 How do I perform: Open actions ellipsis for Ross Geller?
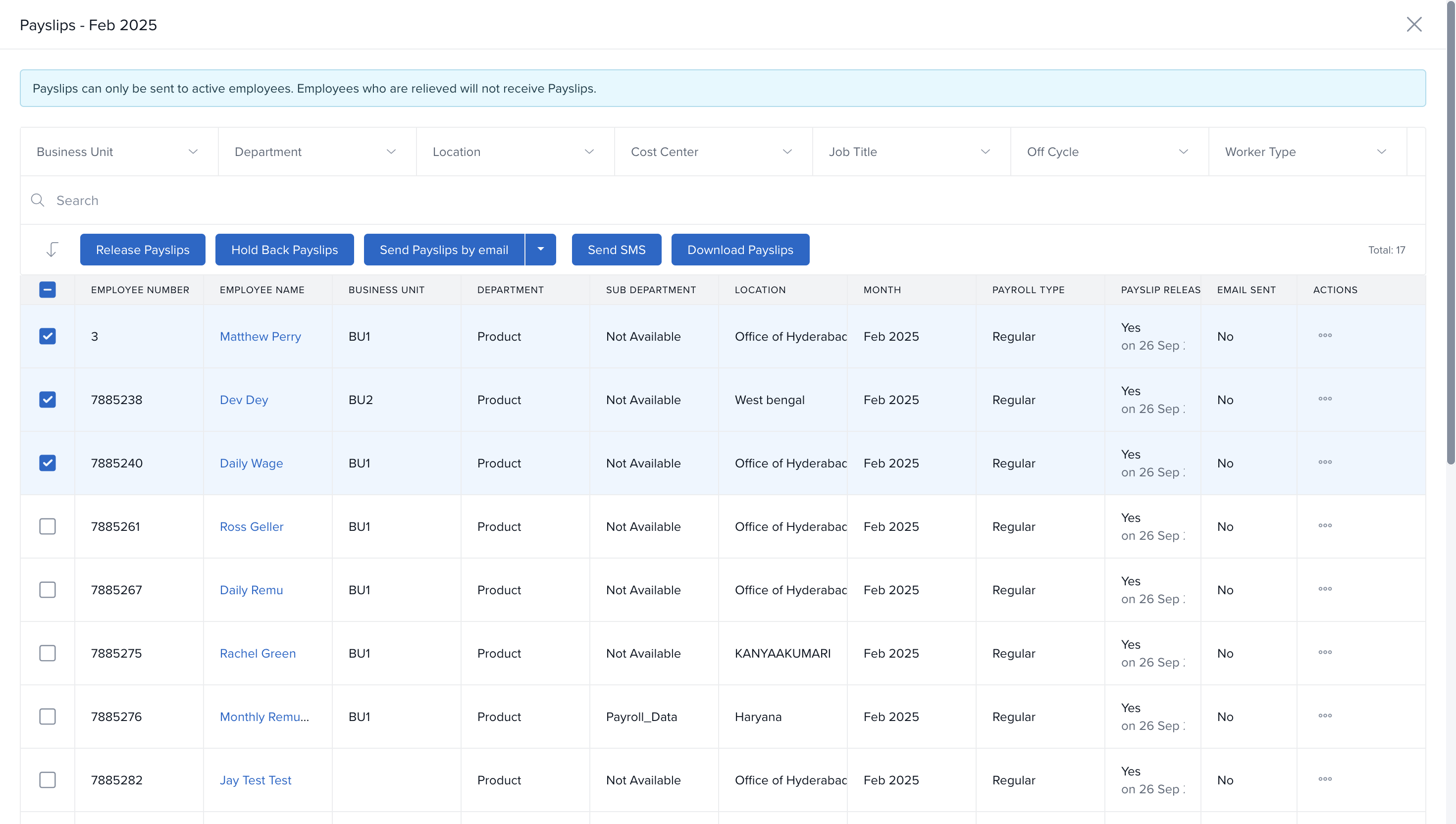pyautogui.click(x=1324, y=526)
